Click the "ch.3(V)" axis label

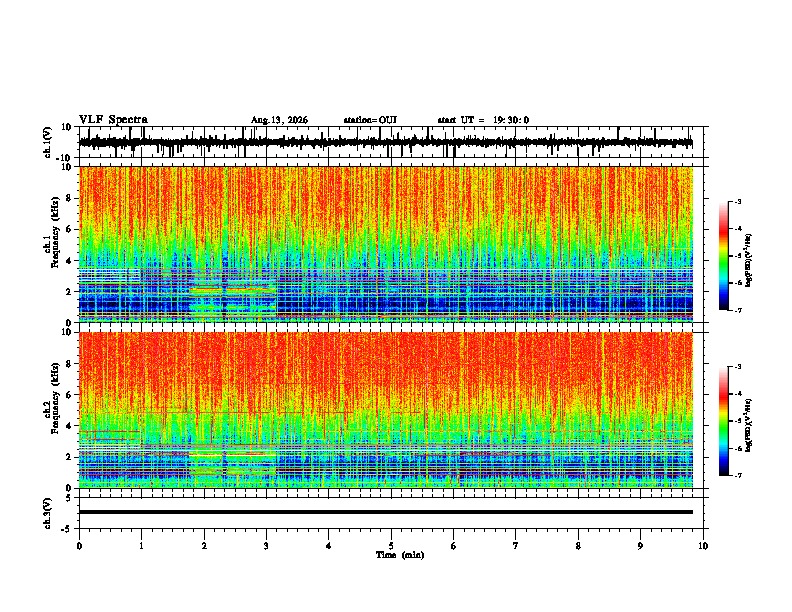48,513
